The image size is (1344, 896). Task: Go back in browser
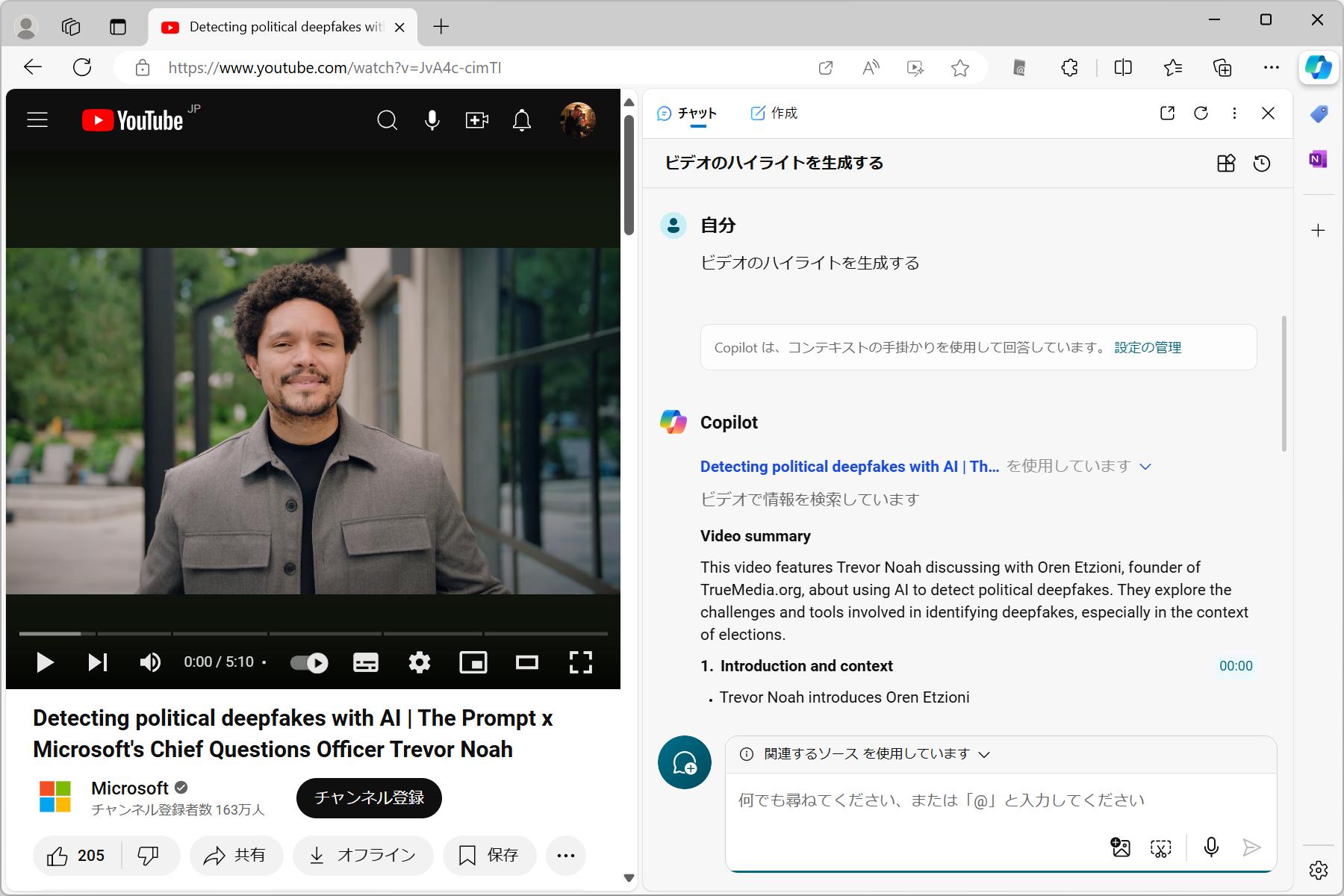tap(33, 68)
